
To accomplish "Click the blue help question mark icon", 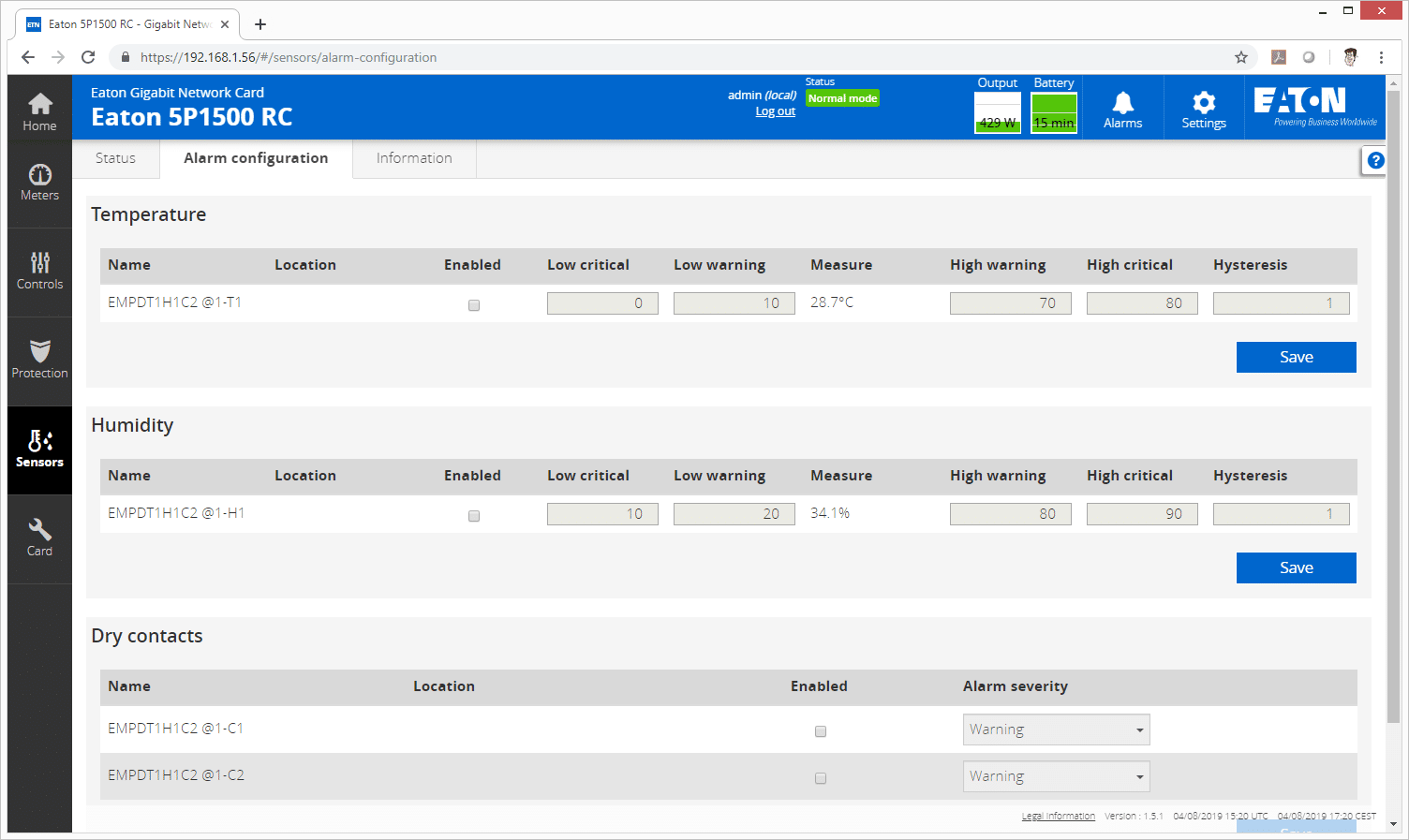I will [1375, 160].
